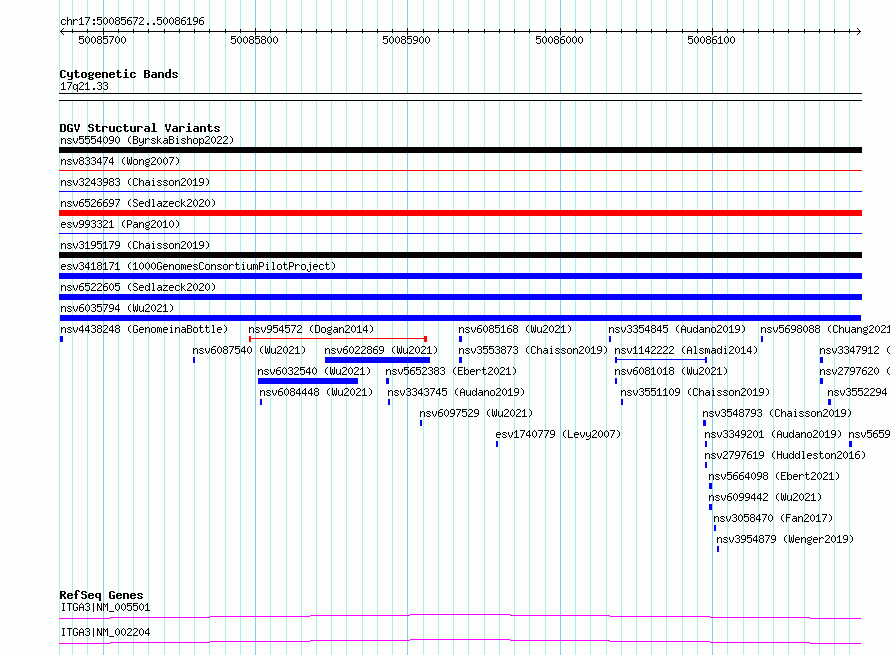Select nsv6035794 (Wu2021) variant label

coord(117,308)
